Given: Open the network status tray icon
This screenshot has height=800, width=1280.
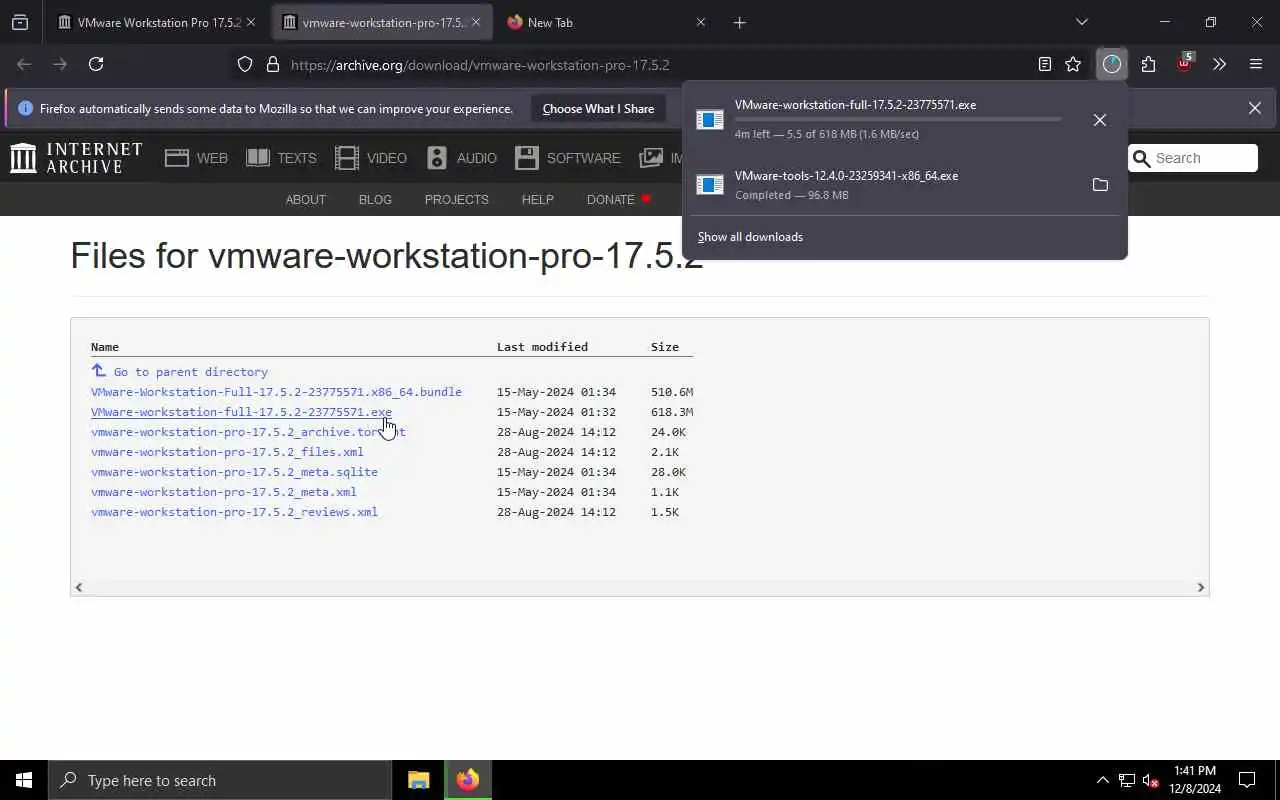Looking at the screenshot, I should [1127, 780].
